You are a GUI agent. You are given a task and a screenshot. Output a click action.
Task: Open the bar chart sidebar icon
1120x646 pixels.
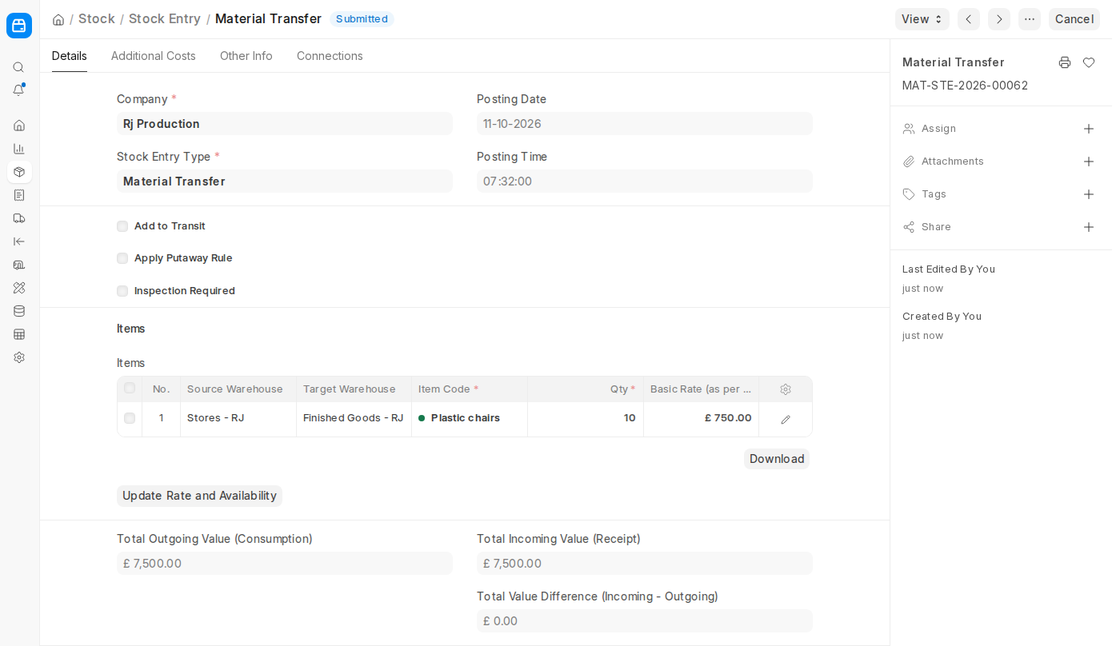click(19, 149)
